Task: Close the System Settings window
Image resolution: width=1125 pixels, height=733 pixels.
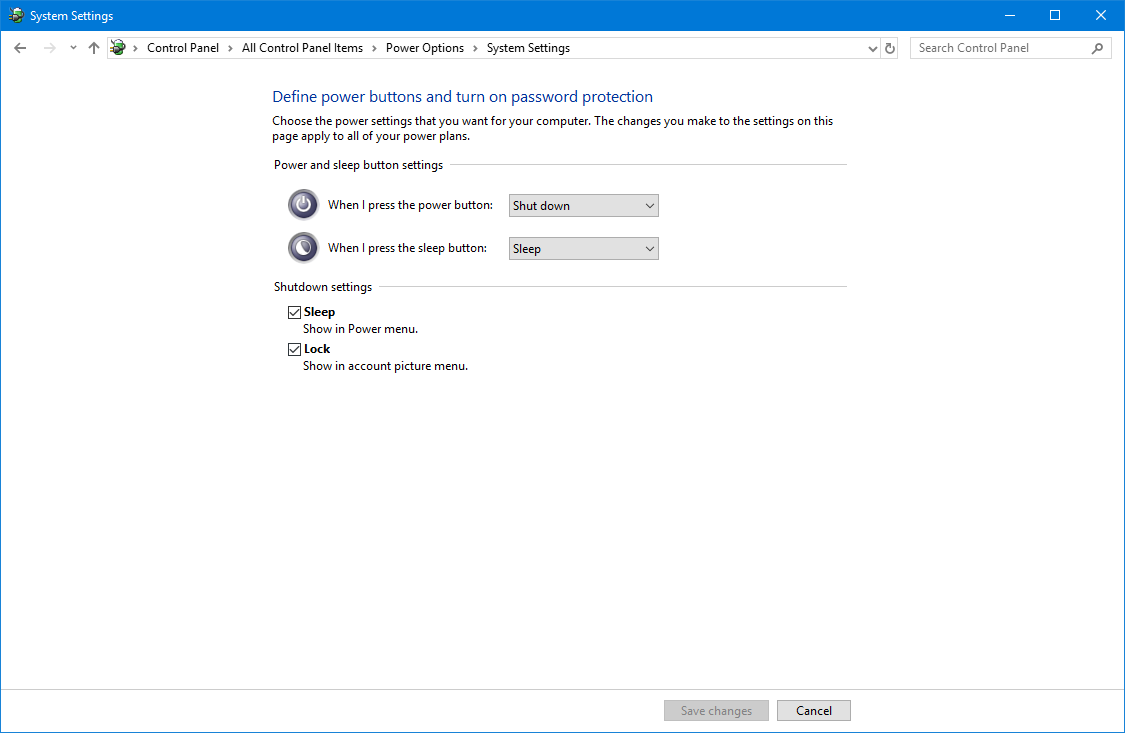Action: 1101,15
